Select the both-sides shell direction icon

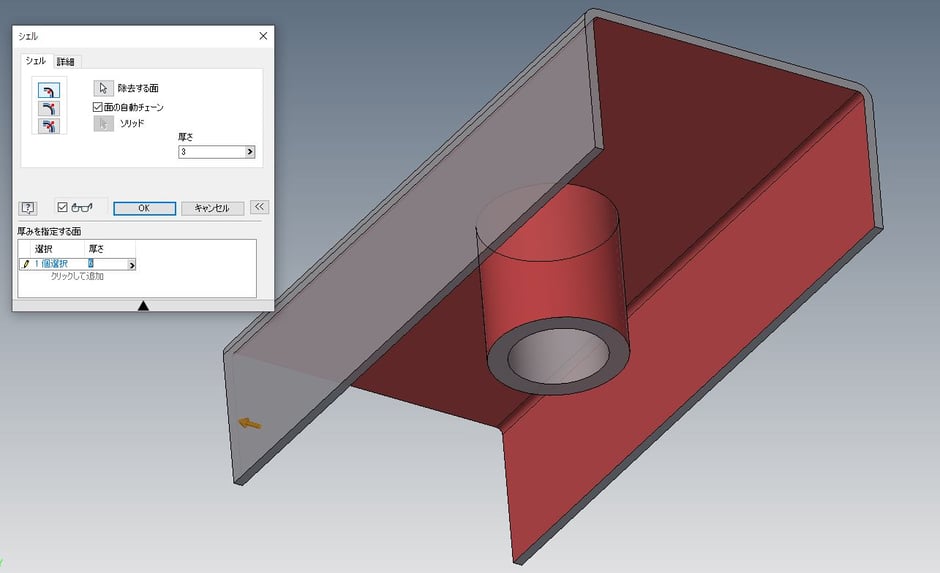click(49, 126)
